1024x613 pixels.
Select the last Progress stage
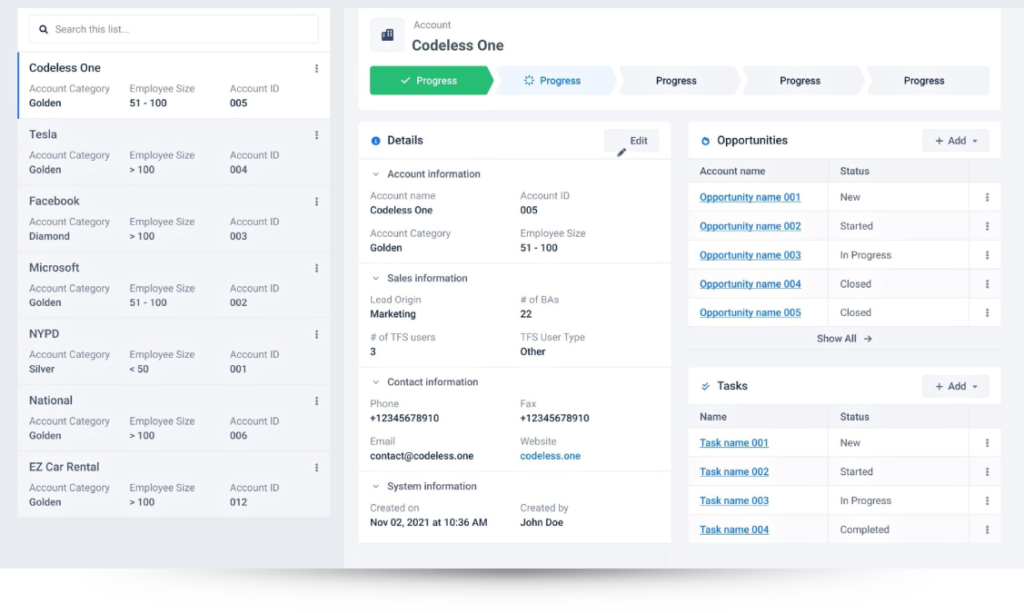pos(926,80)
